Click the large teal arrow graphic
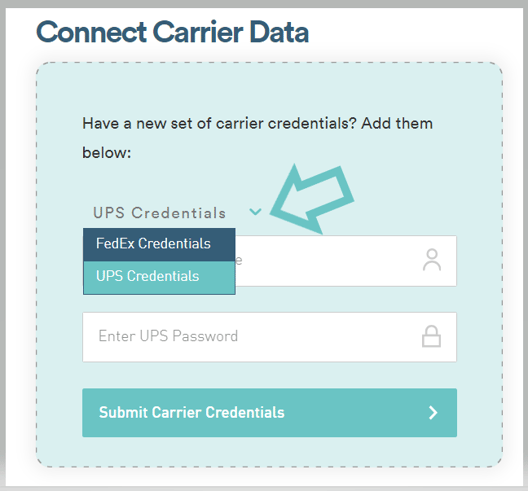 [x=312, y=199]
